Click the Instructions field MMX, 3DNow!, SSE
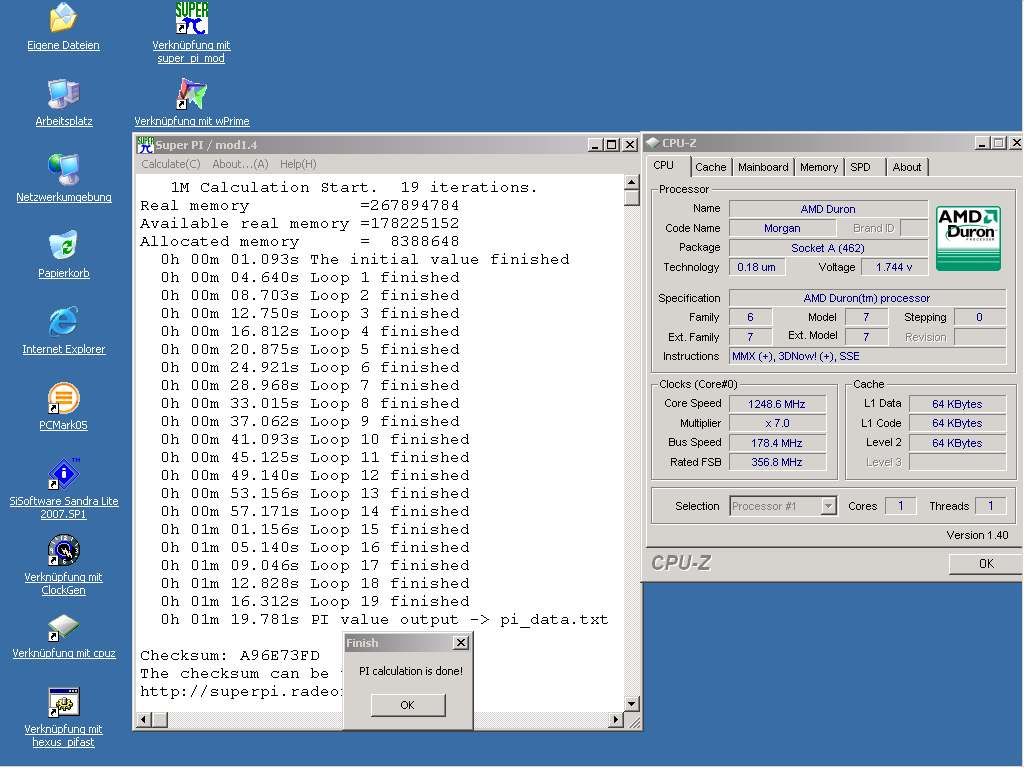1024x768 pixels. [x=867, y=356]
